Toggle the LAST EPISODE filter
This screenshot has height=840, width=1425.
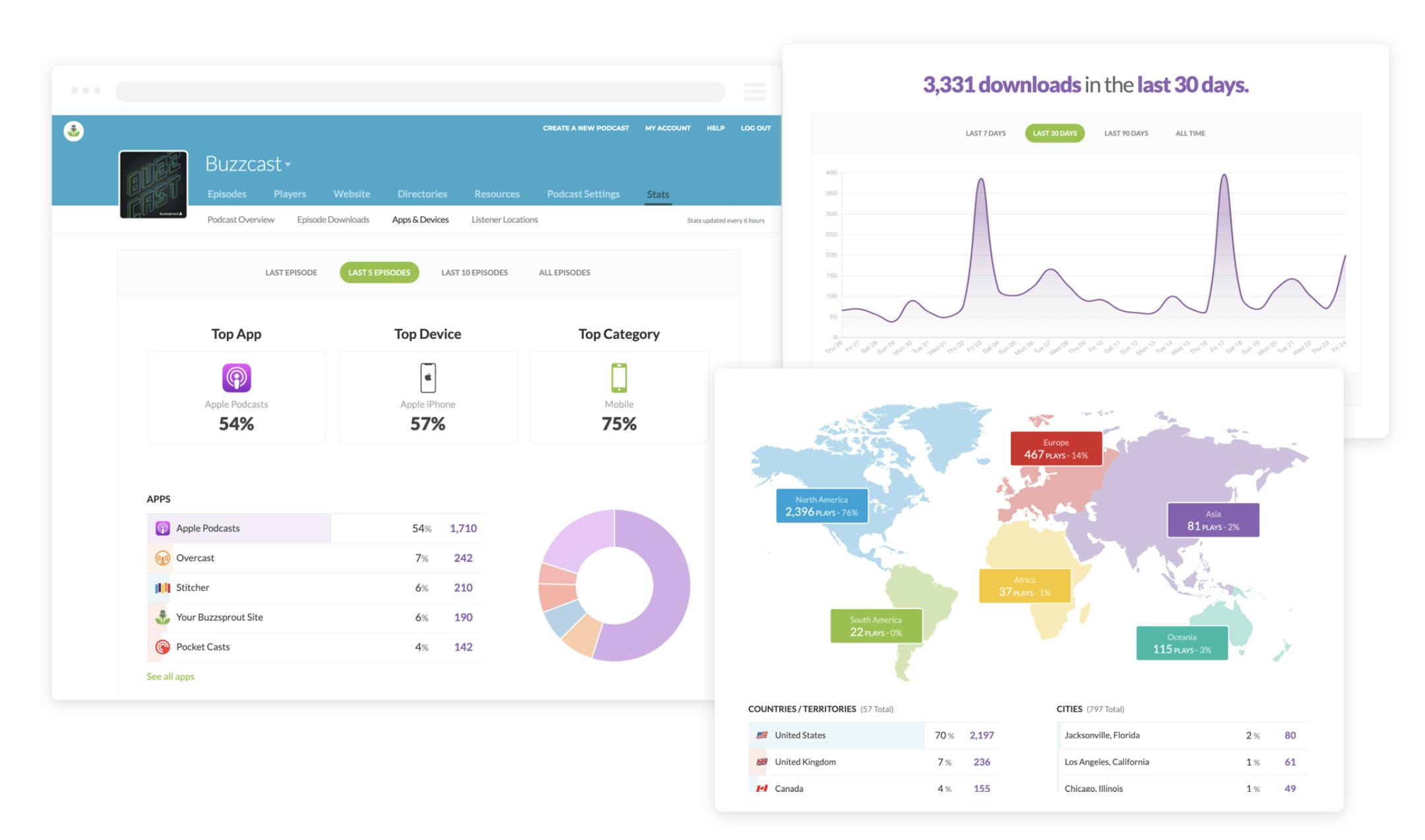pos(291,272)
